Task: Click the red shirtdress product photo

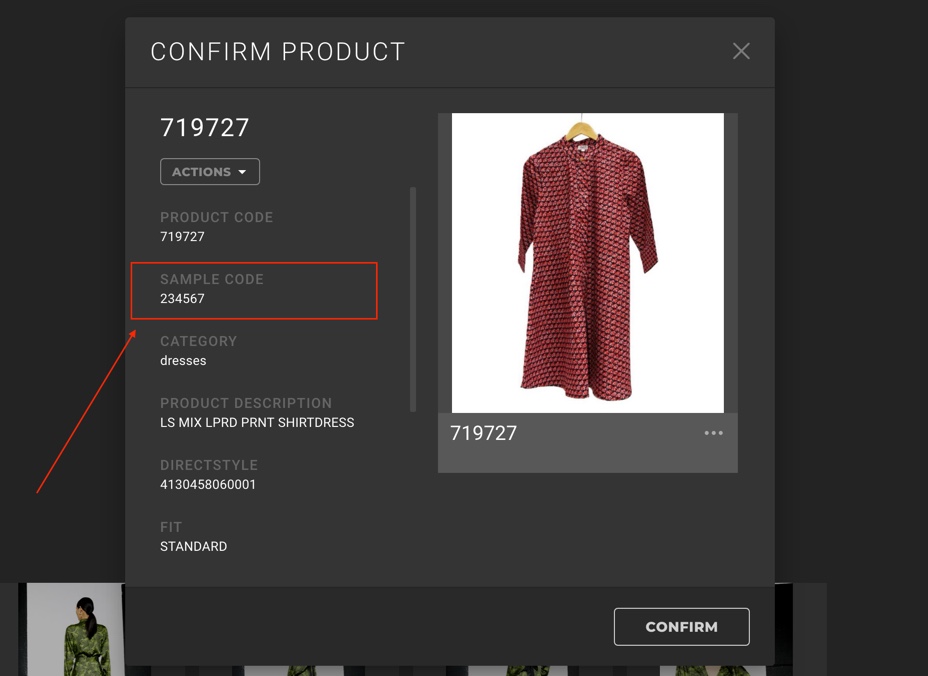Action: (588, 262)
